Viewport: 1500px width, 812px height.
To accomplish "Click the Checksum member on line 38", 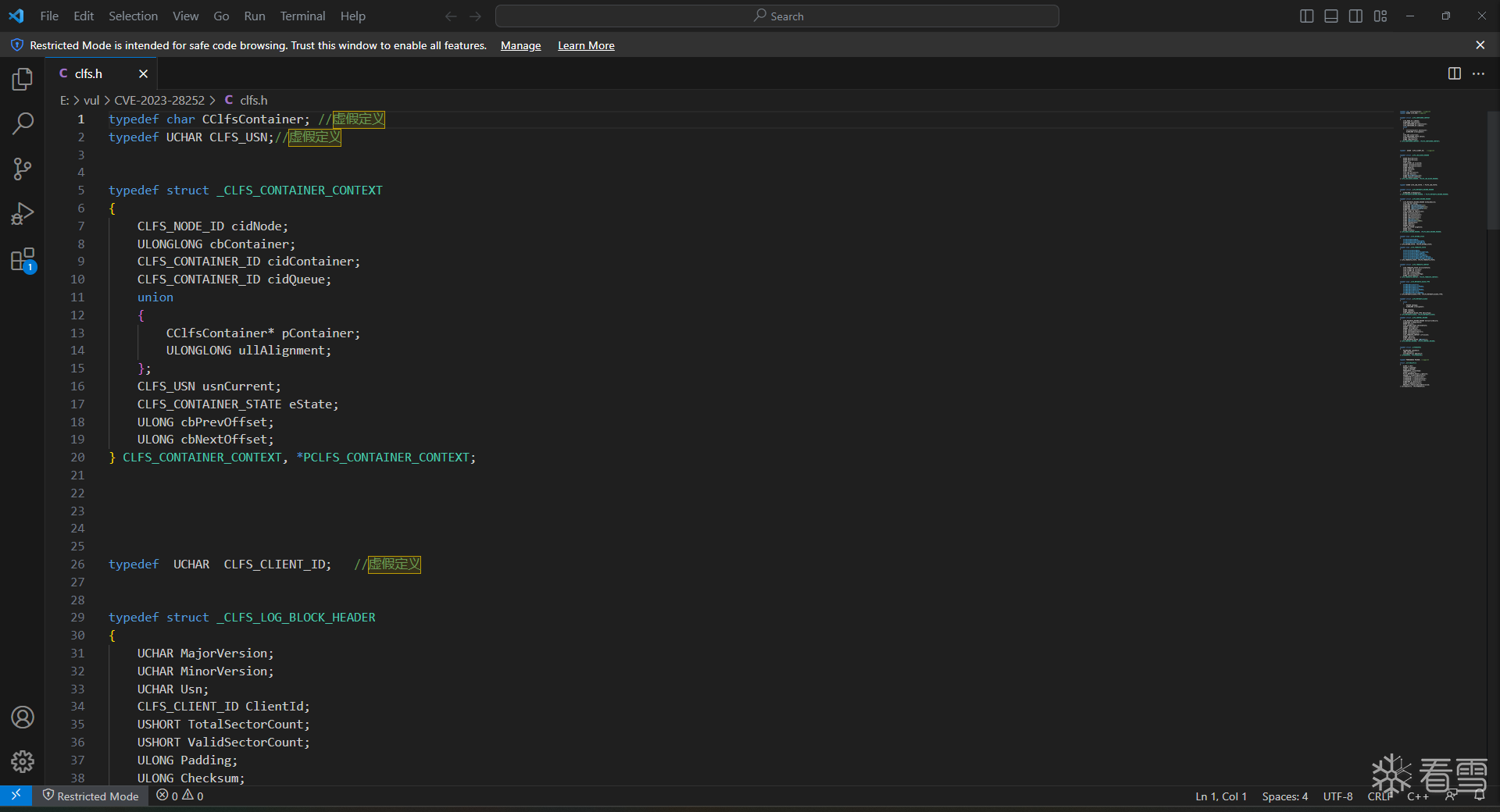I will point(209,778).
